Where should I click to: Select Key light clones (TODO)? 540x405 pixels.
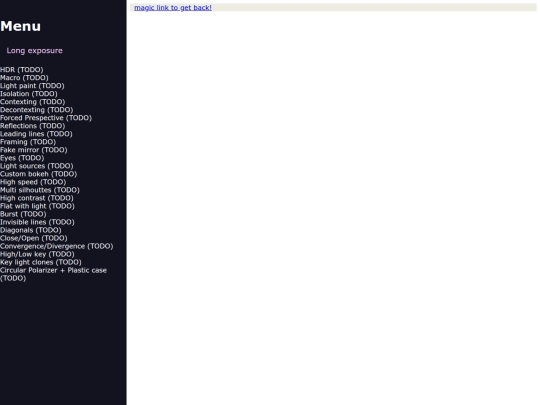pos(41,262)
